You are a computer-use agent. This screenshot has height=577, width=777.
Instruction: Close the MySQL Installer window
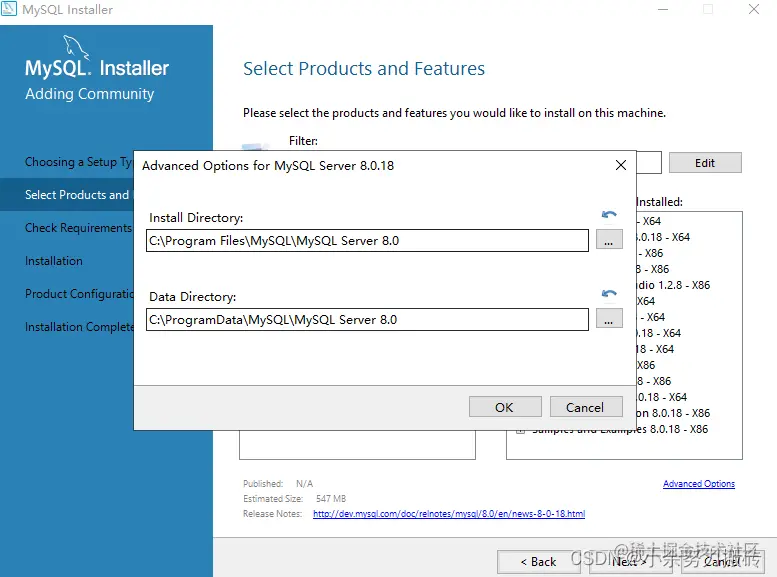[754, 9]
